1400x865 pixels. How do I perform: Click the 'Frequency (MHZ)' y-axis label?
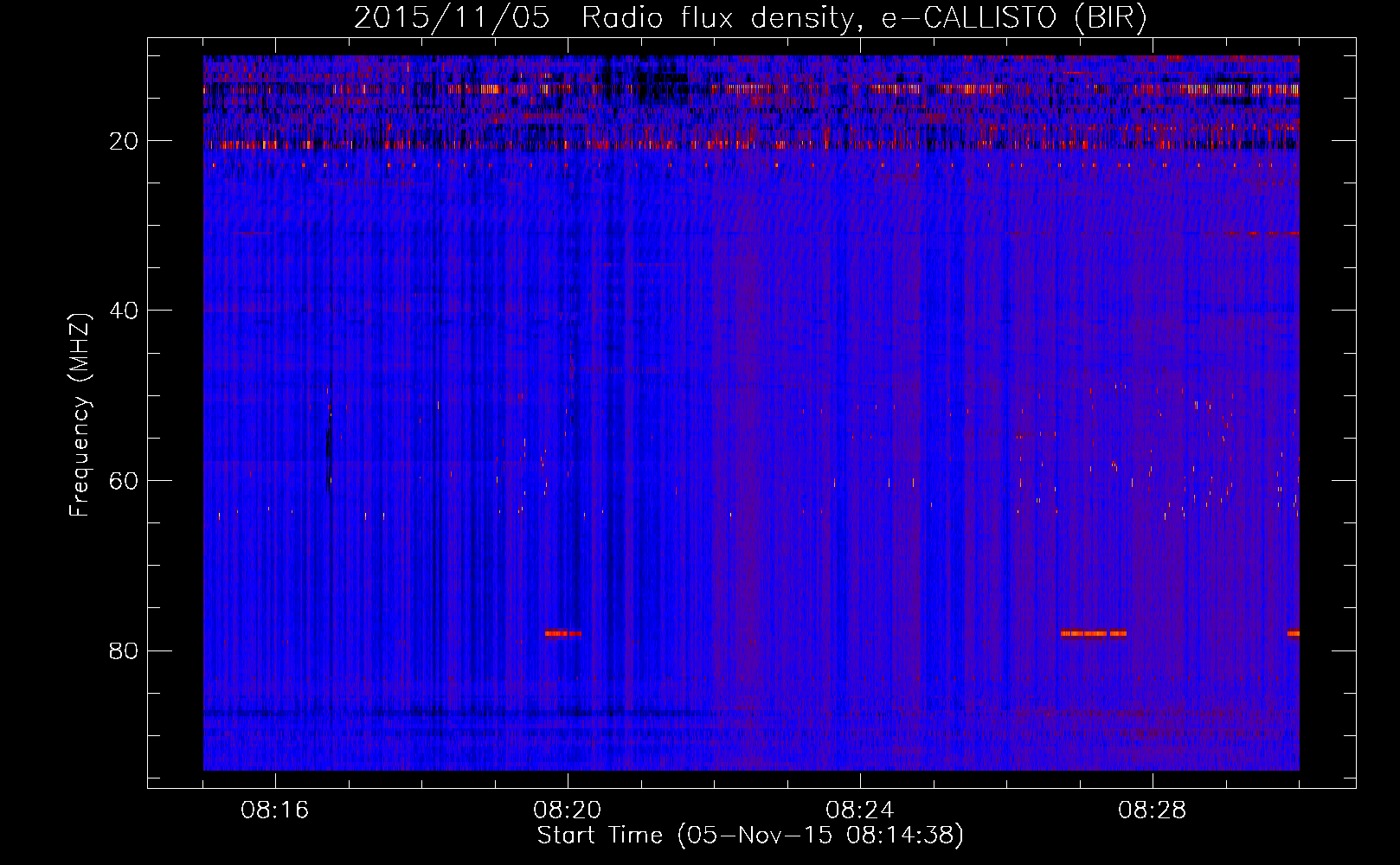[79, 415]
